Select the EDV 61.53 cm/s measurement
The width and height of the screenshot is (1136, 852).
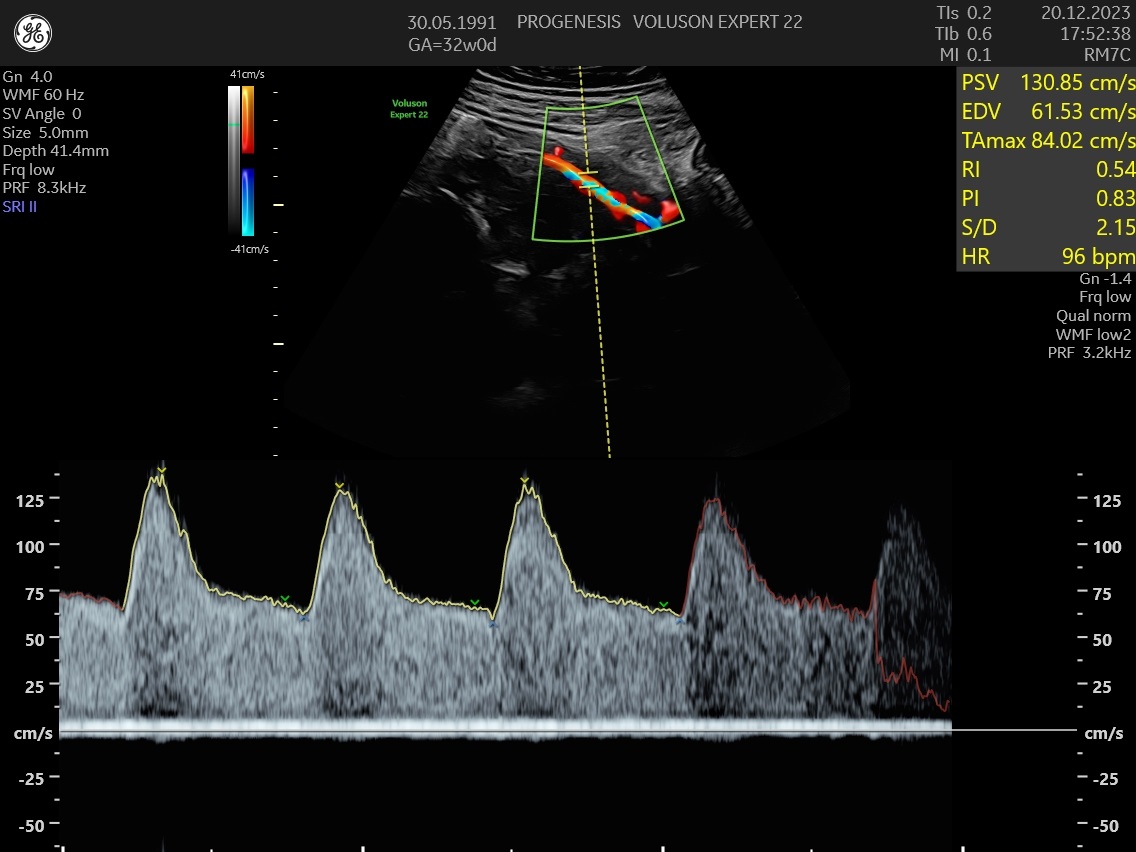[x=1047, y=111]
